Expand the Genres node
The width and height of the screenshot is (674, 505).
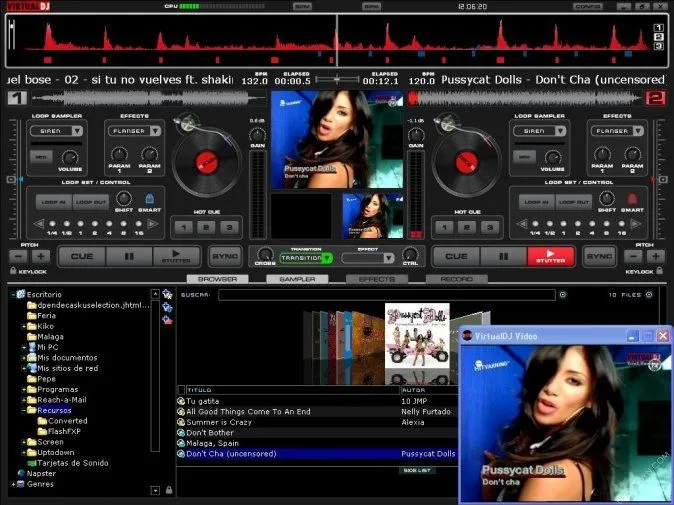coord(13,484)
